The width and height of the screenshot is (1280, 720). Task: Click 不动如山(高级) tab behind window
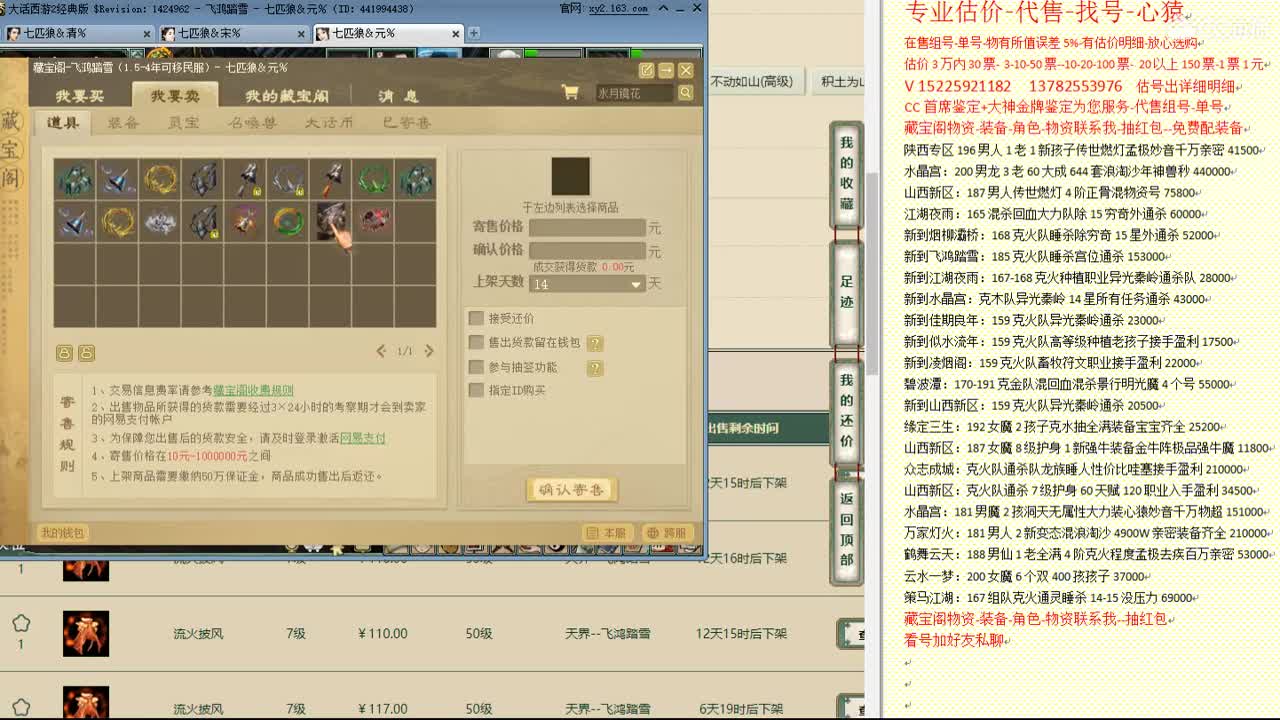[751, 82]
